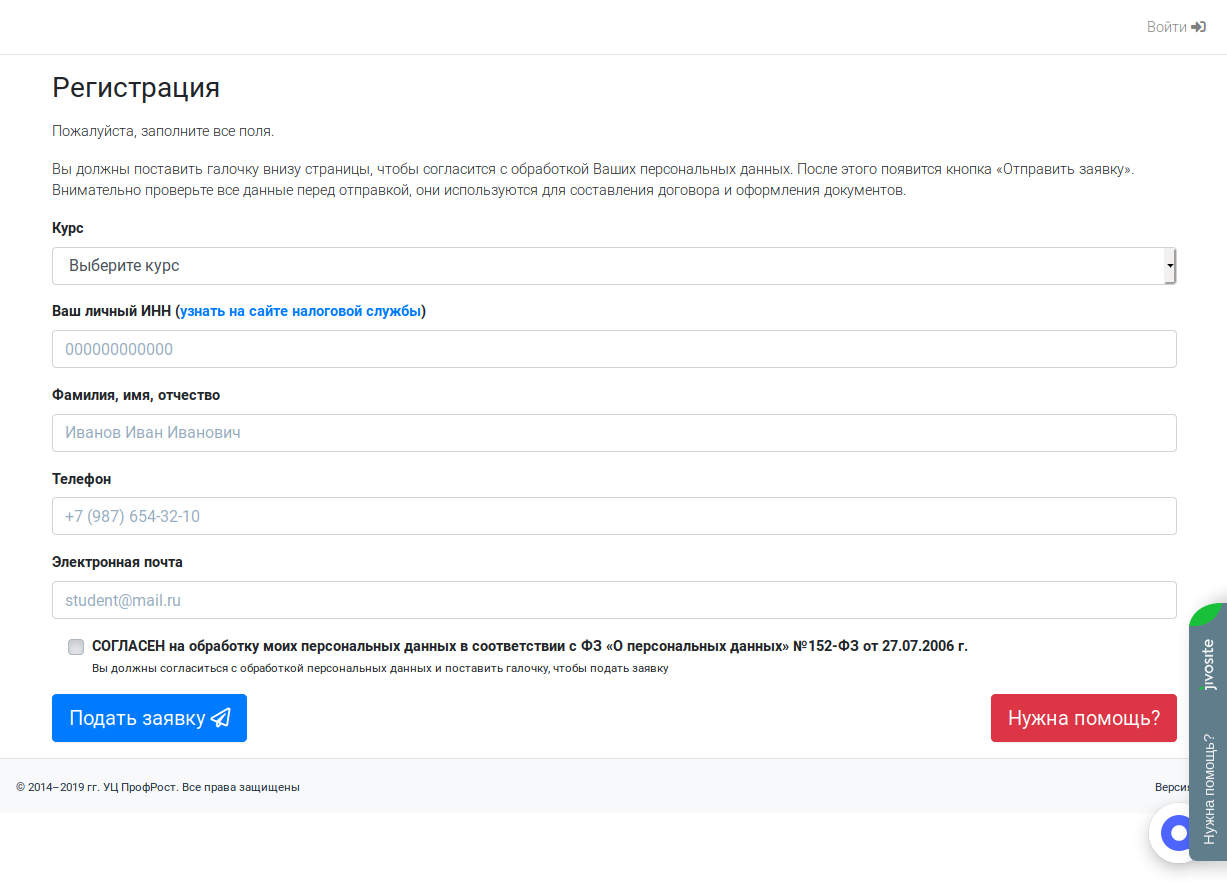Open the tax service INN lookup link
Screen dimensions: 1227x883
pos(301,311)
